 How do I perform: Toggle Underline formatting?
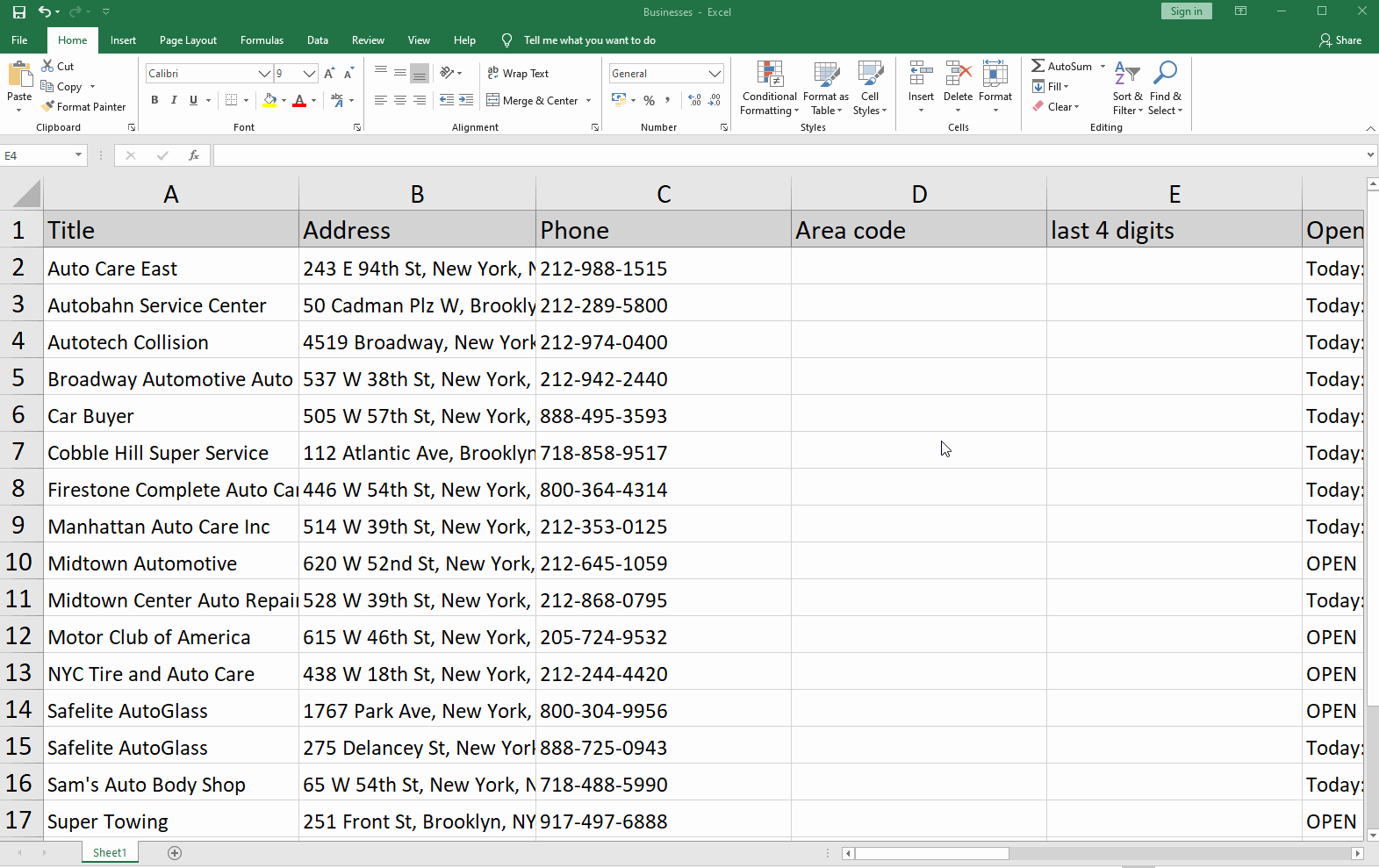tap(193, 101)
